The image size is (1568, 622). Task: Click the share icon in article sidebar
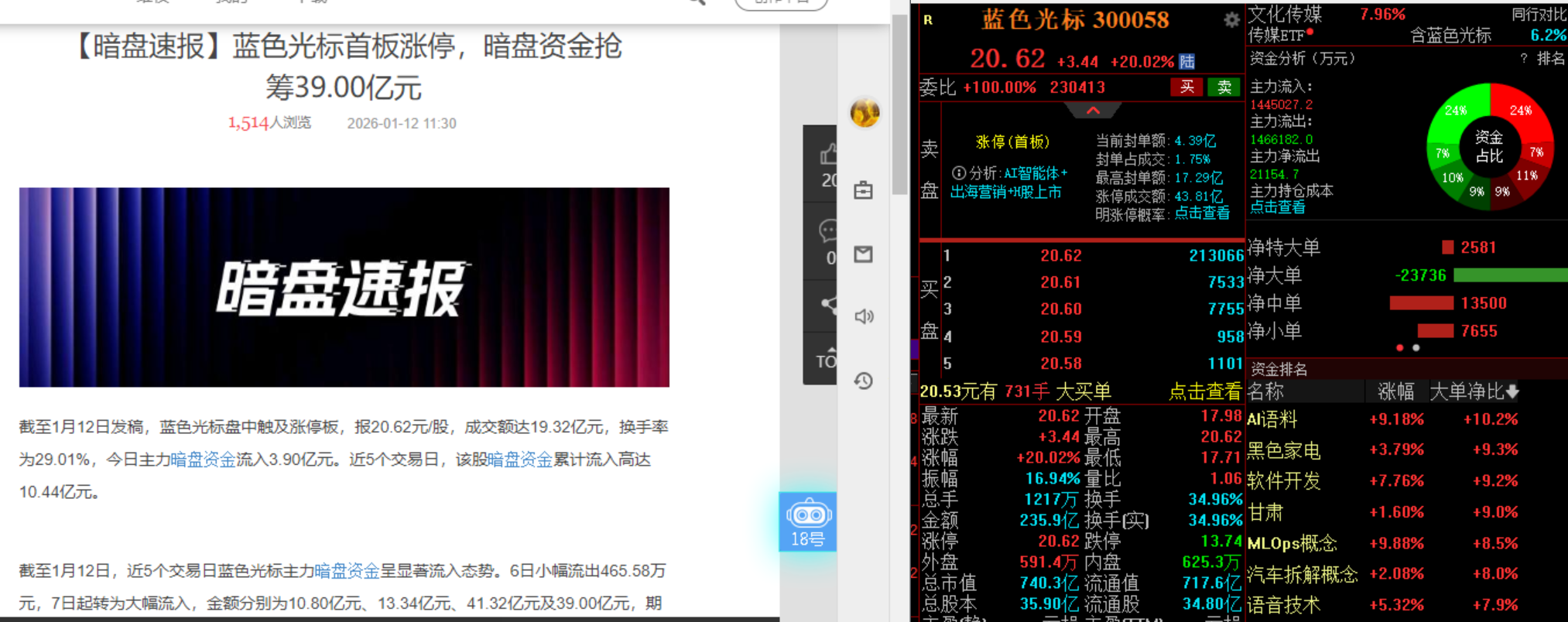(828, 305)
